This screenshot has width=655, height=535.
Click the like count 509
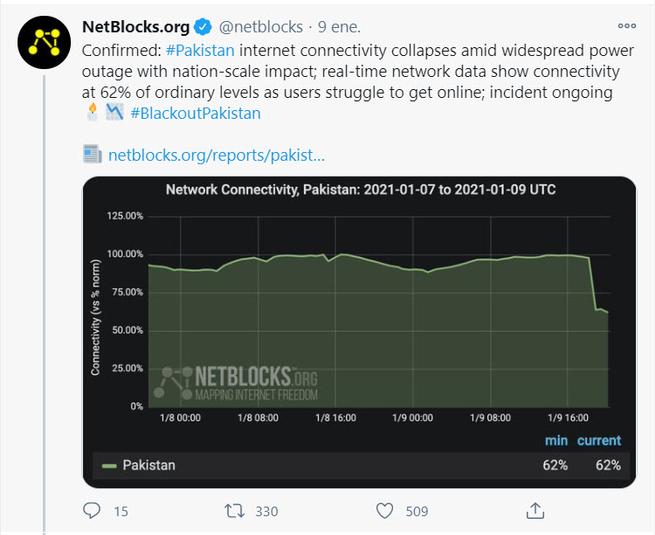[416, 511]
